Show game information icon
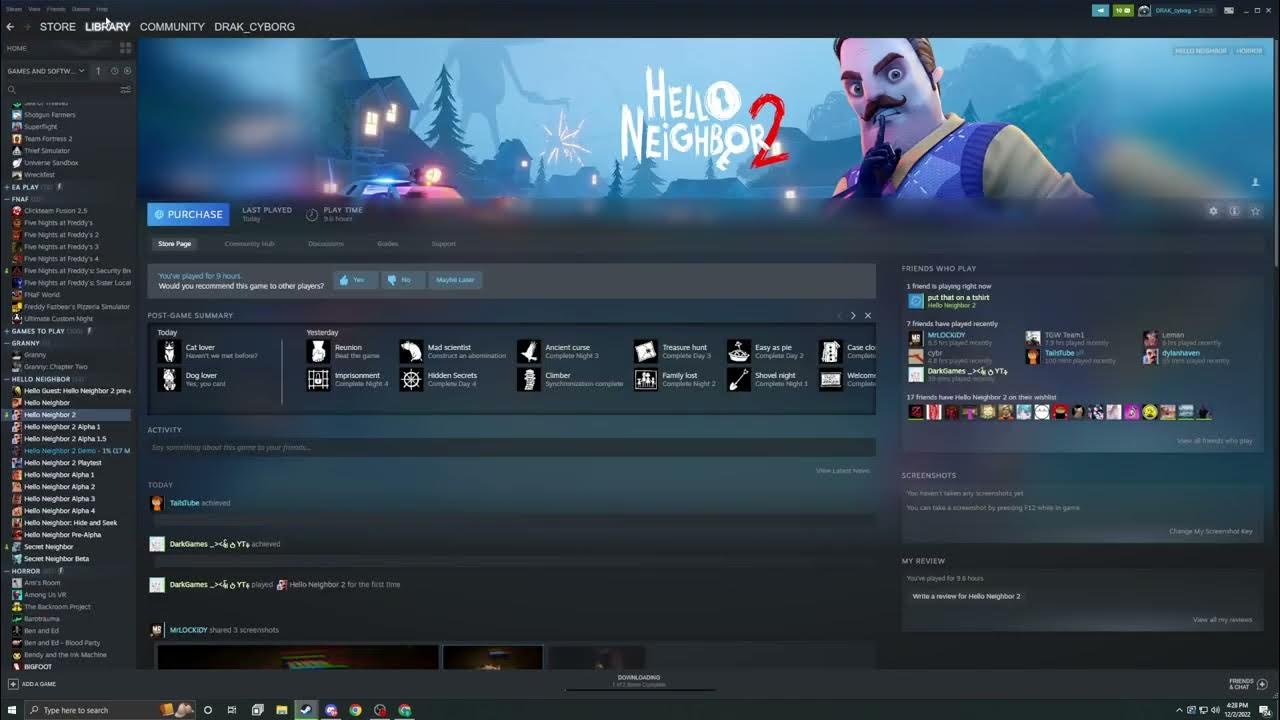The height and width of the screenshot is (720, 1280). coord(1234,211)
